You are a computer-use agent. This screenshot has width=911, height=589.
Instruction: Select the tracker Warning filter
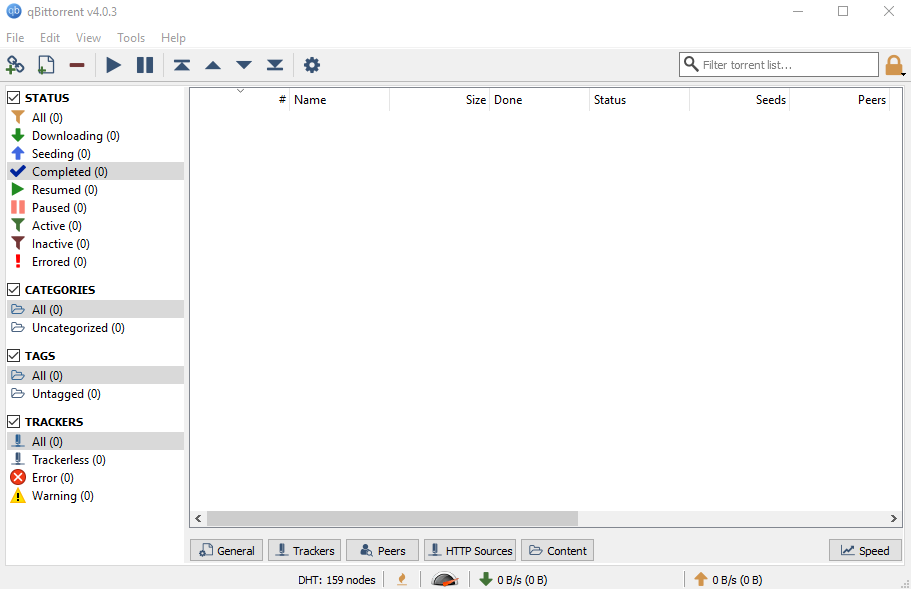coord(95,495)
